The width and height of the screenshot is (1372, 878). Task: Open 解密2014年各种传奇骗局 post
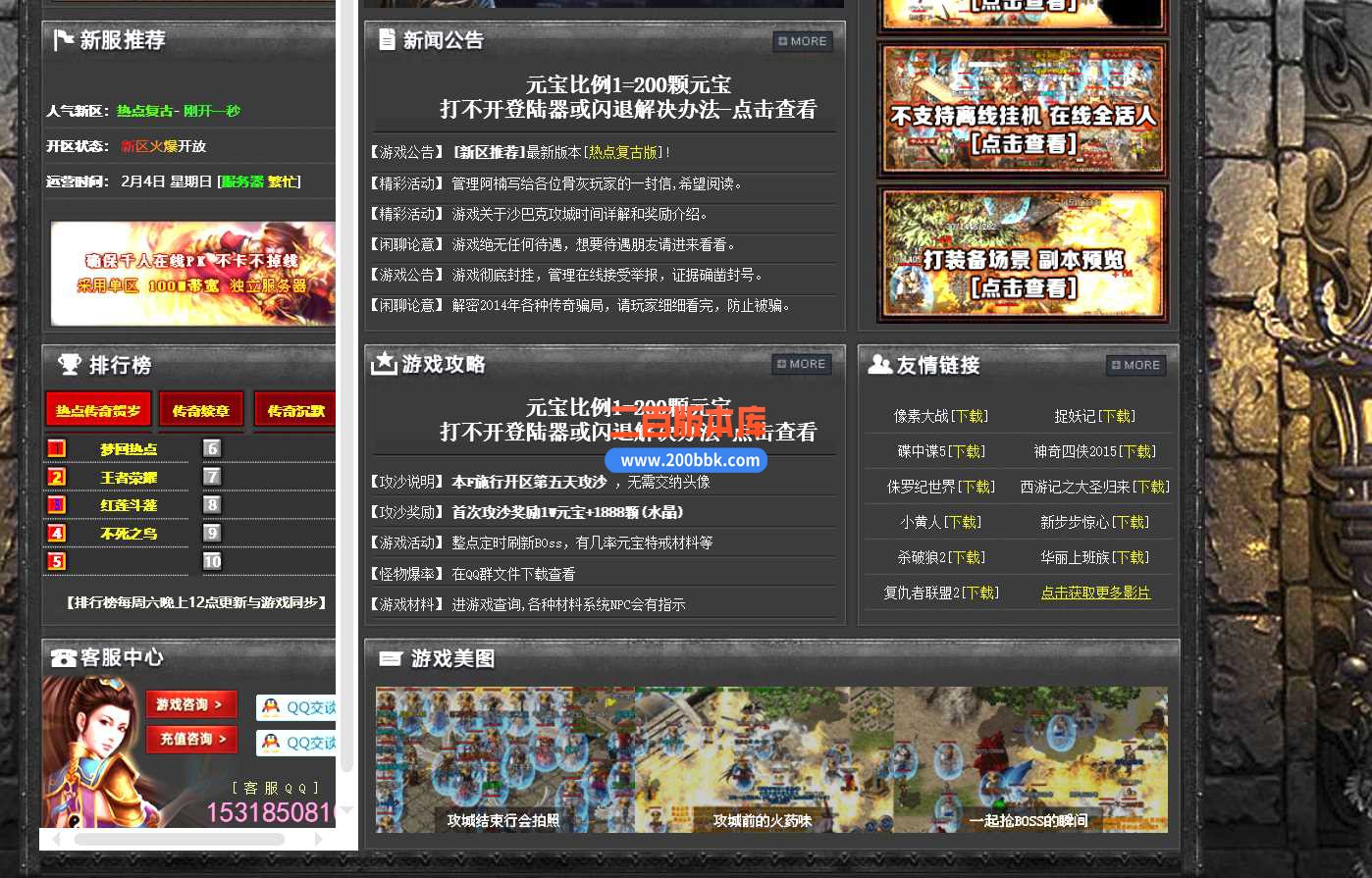pos(622,305)
